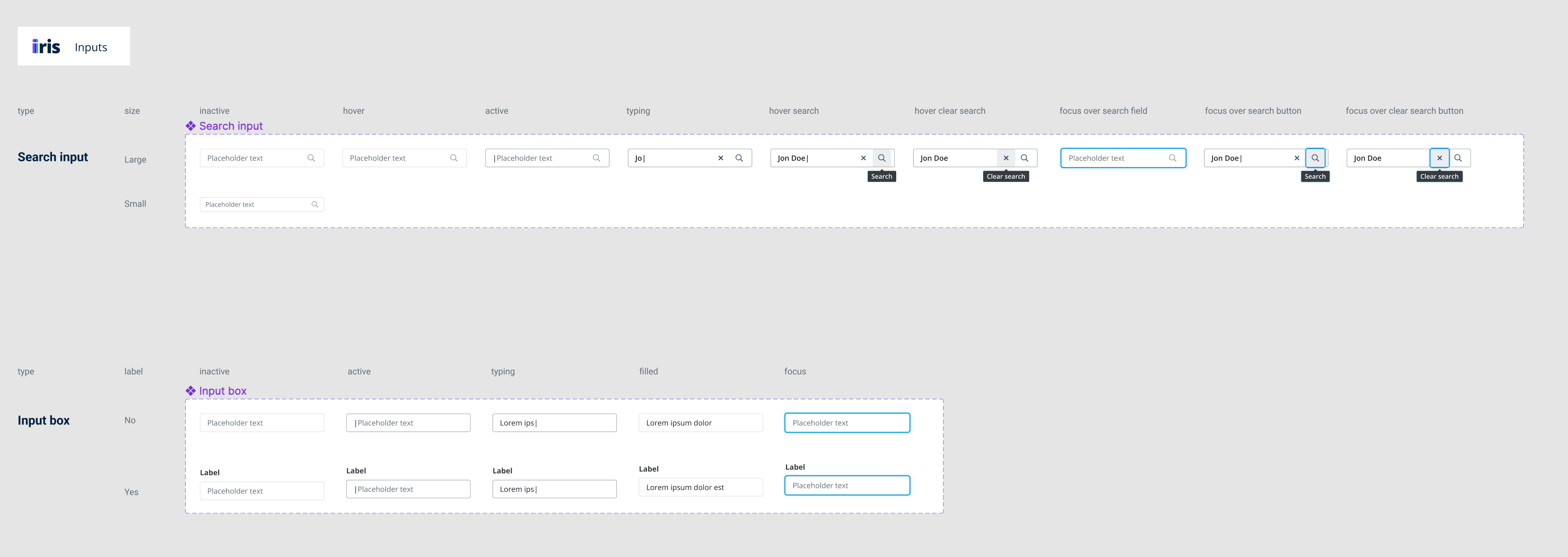Click the active labeled input box with cursor
This screenshot has height=557, width=1568.
coord(409,489)
